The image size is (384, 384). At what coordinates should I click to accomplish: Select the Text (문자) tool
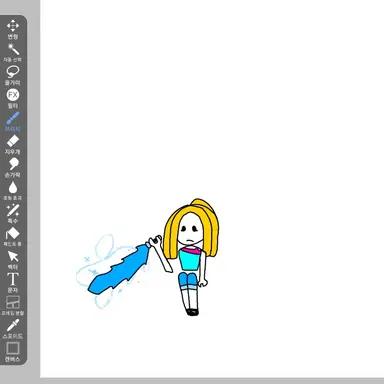pyautogui.click(x=13, y=283)
